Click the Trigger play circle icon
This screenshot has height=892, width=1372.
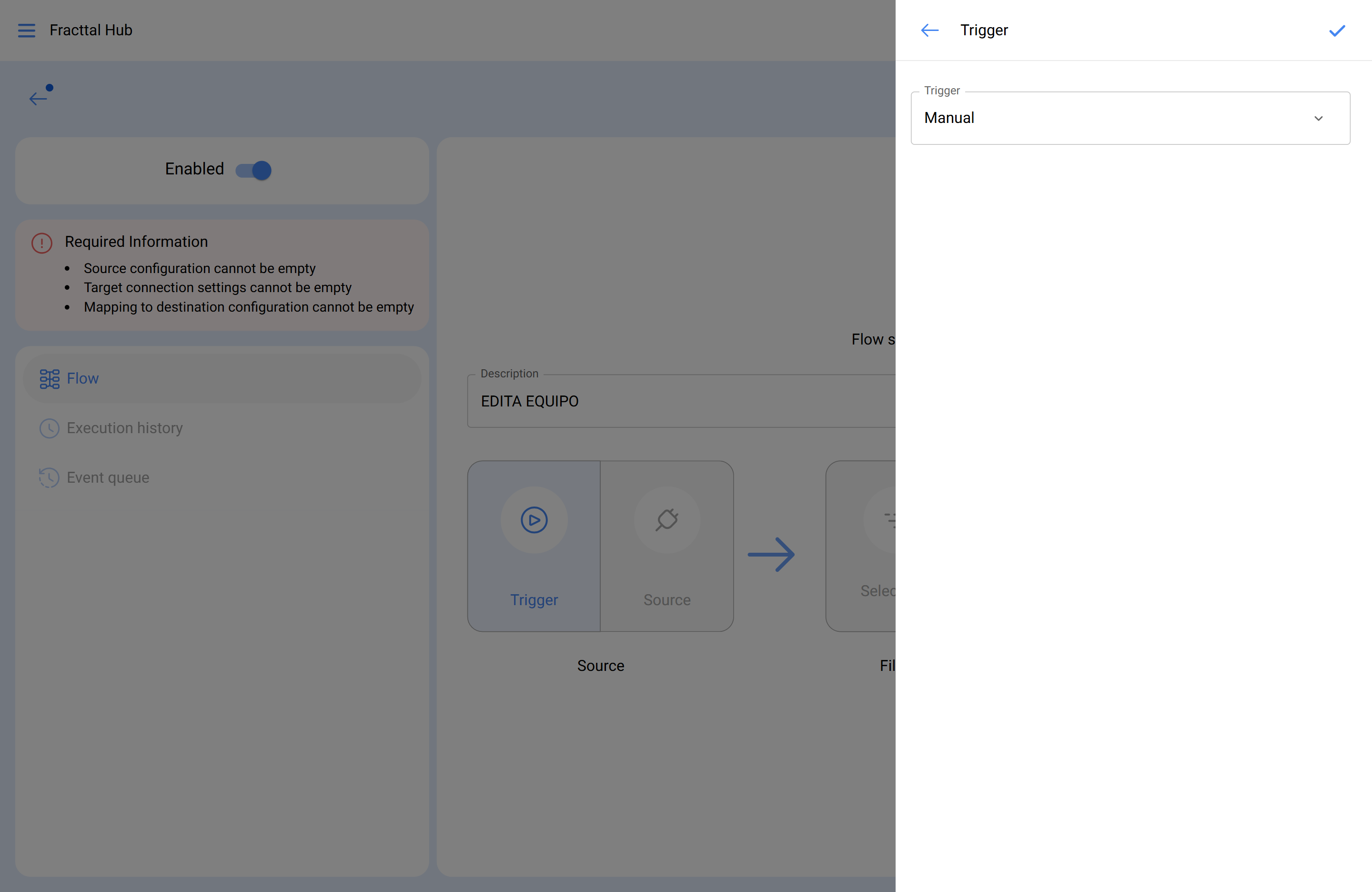[534, 520]
